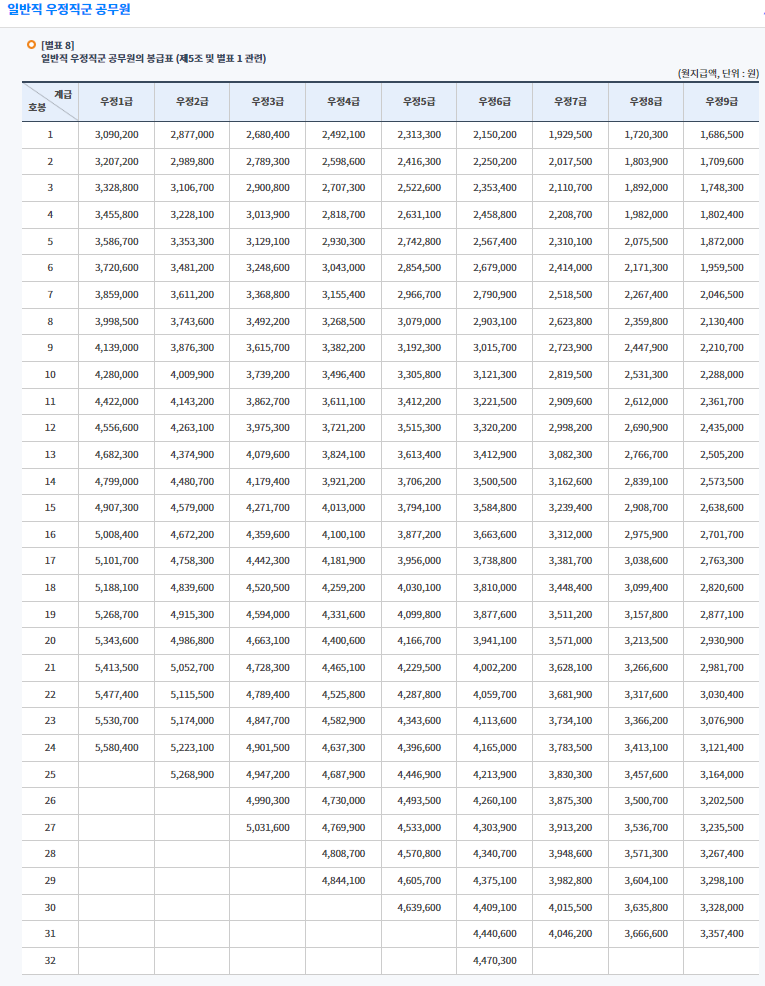765x986 pixels.
Task: Click cell 3,975,300 in 호봉 12 row
Action: coord(268,427)
